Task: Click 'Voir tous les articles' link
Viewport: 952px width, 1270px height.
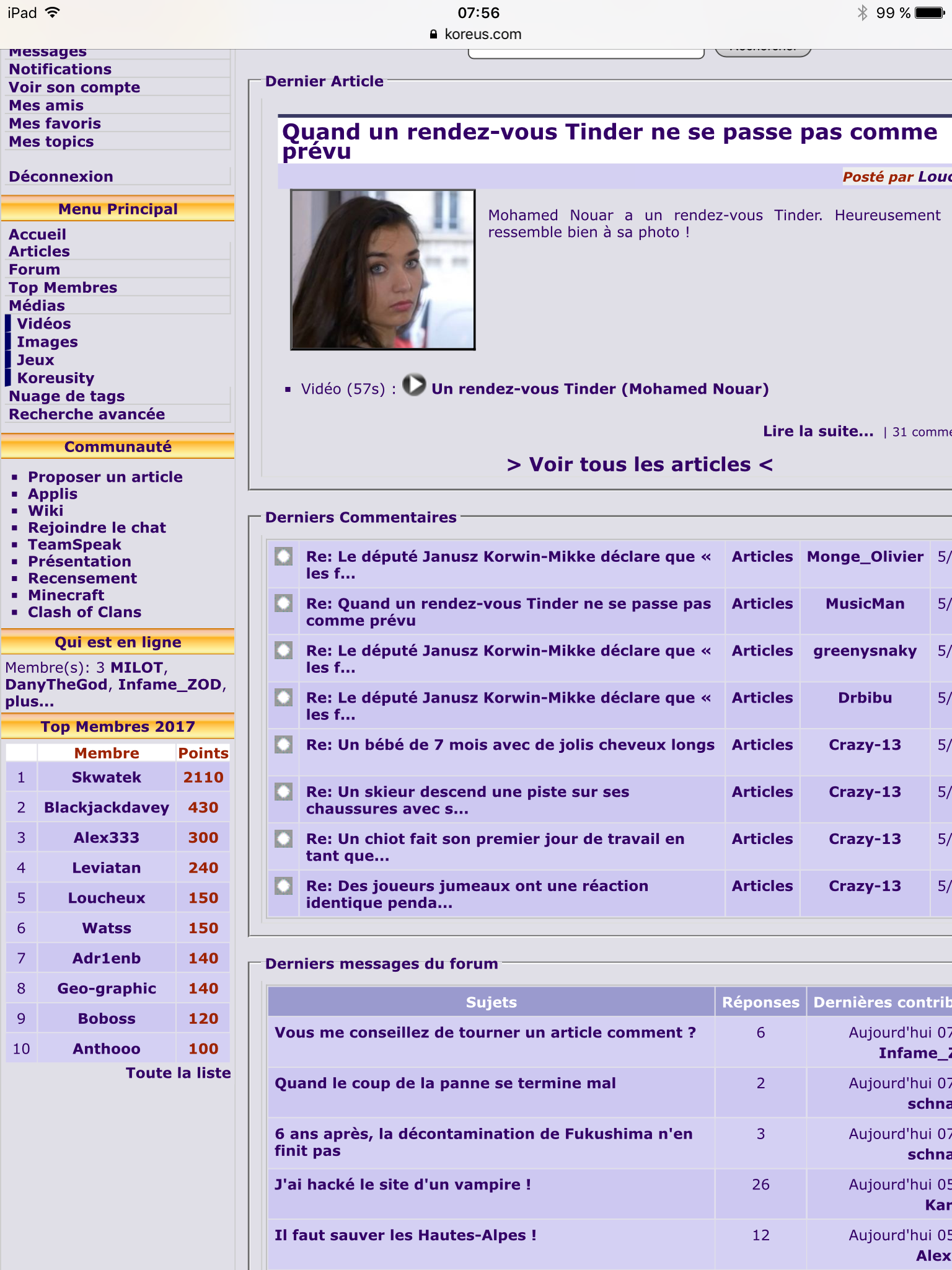Action: pos(639,464)
